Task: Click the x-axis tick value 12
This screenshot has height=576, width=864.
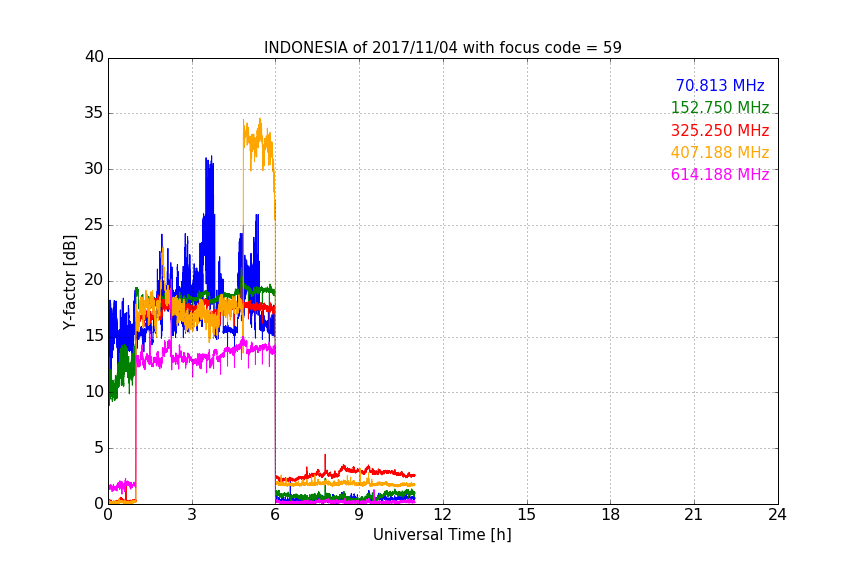Action: pyautogui.click(x=443, y=515)
